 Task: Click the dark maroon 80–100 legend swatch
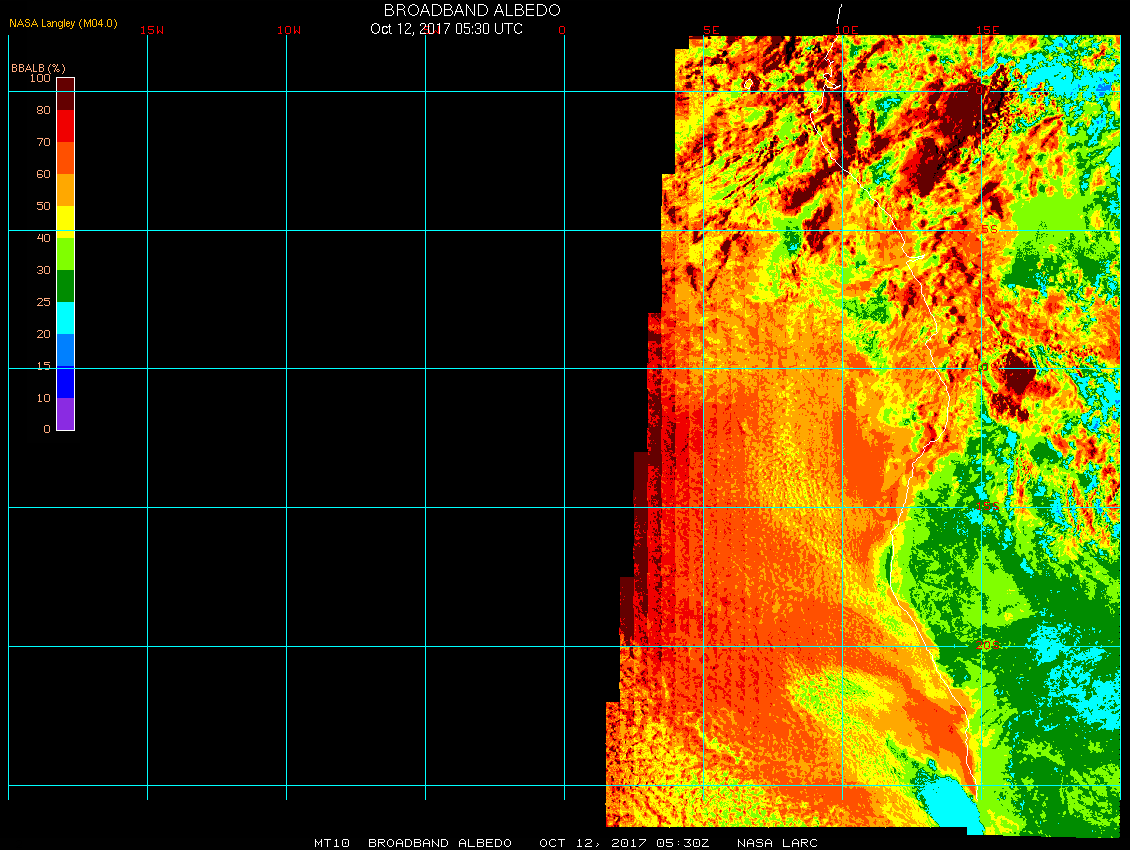click(x=66, y=94)
